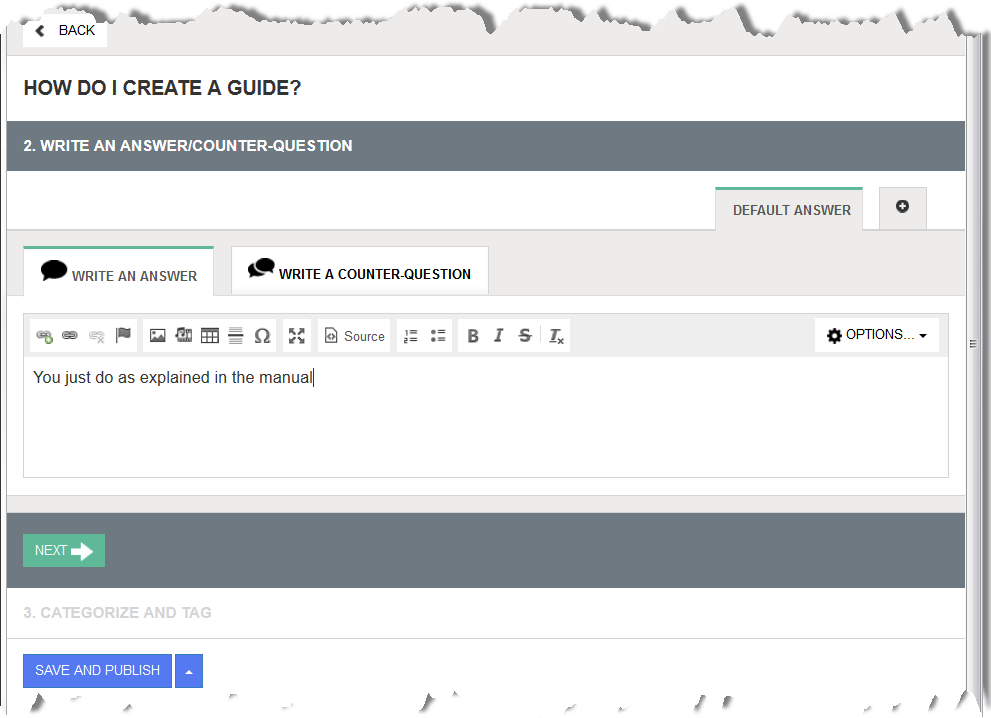
Task: Expand the SAVE AND PUBLISH arrow menu
Action: coord(188,670)
